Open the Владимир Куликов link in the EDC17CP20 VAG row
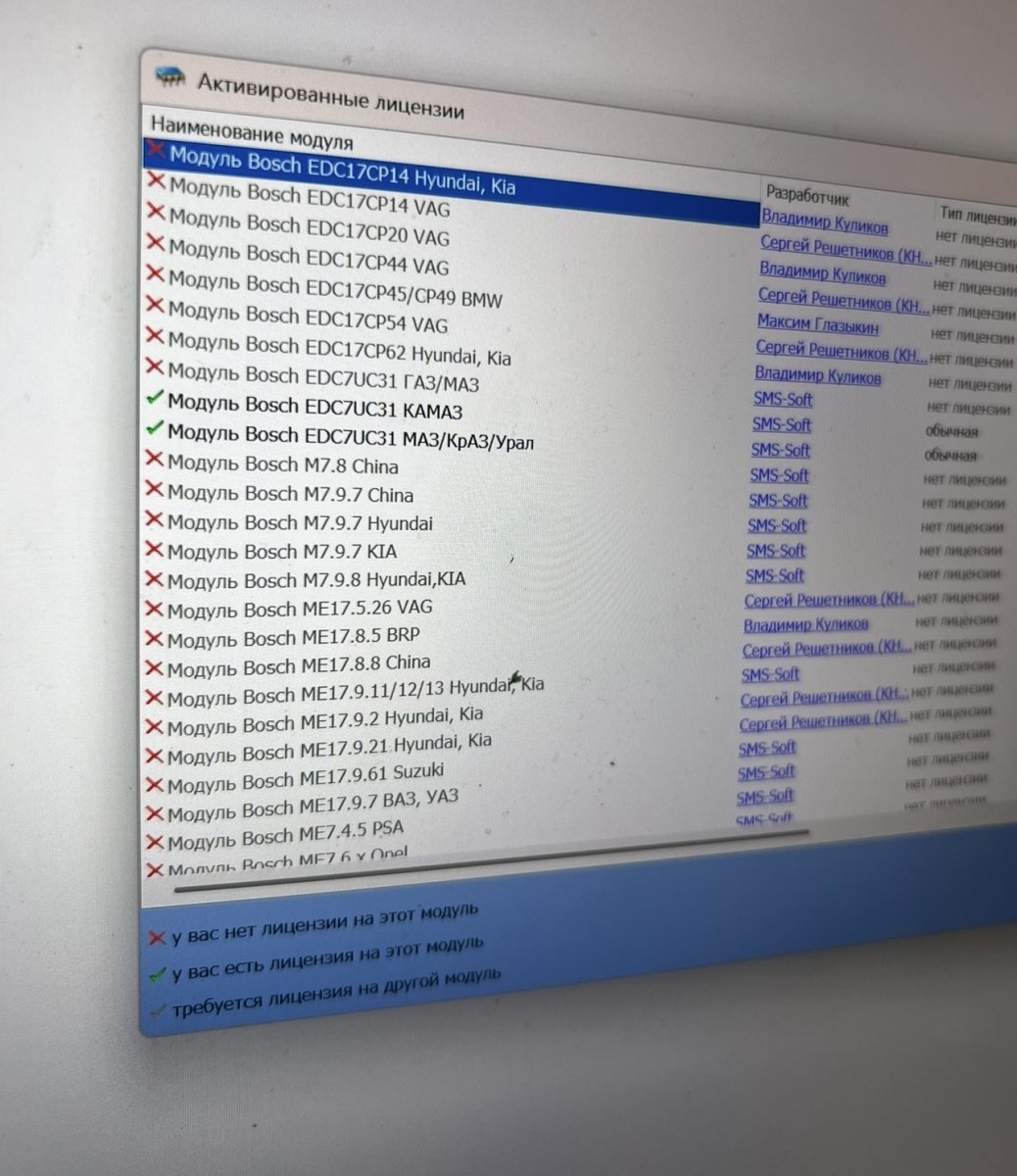Screen dimensions: 1017x1176 click(822, 272)
